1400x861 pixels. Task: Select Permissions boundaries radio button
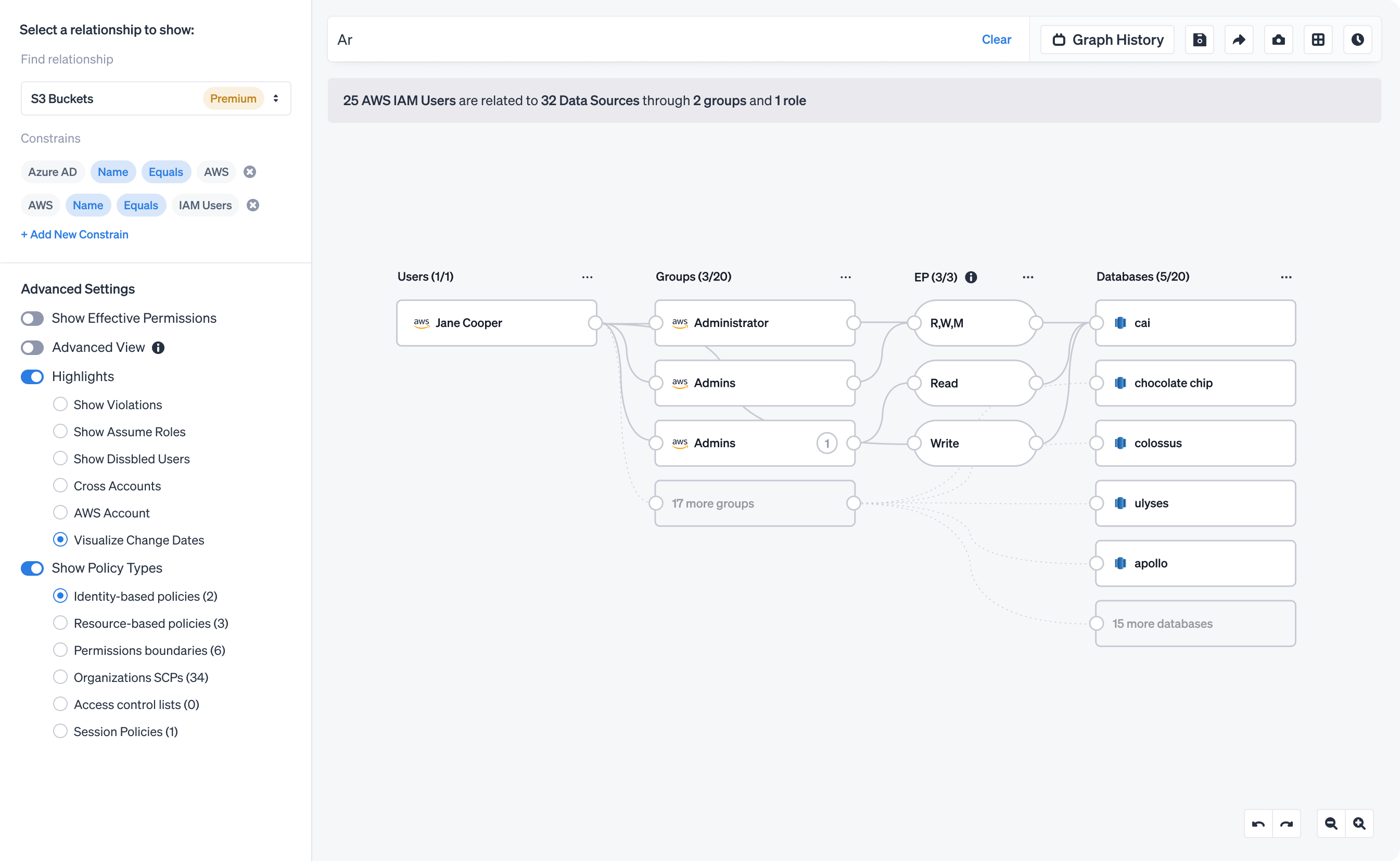point(60,650)
